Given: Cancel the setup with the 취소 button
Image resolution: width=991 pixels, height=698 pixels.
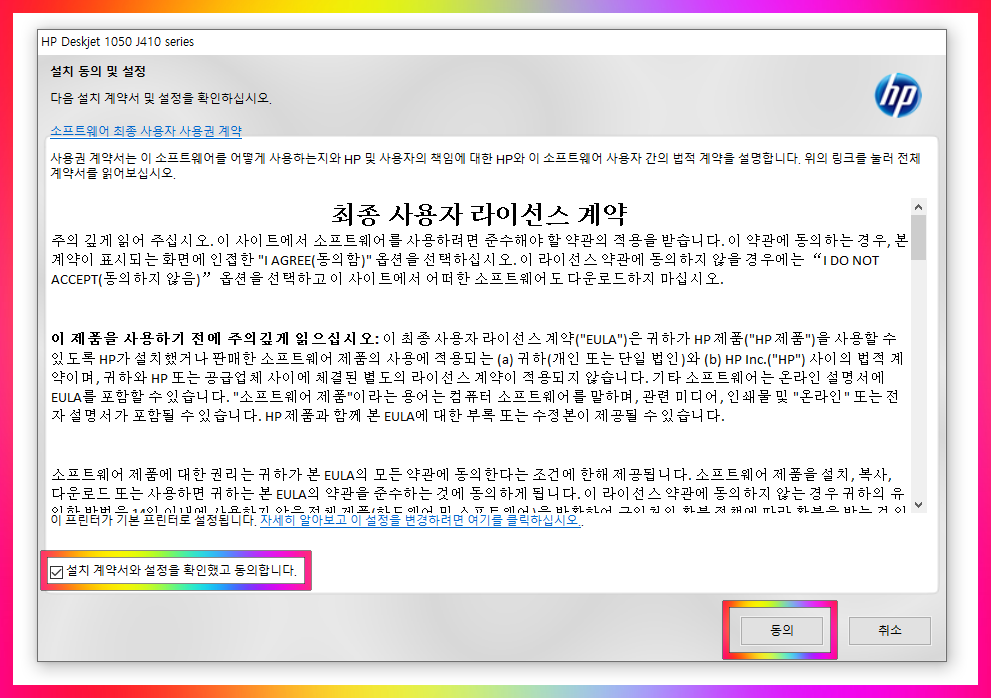Looking at the screenshot, I should (x=888, y=631).
